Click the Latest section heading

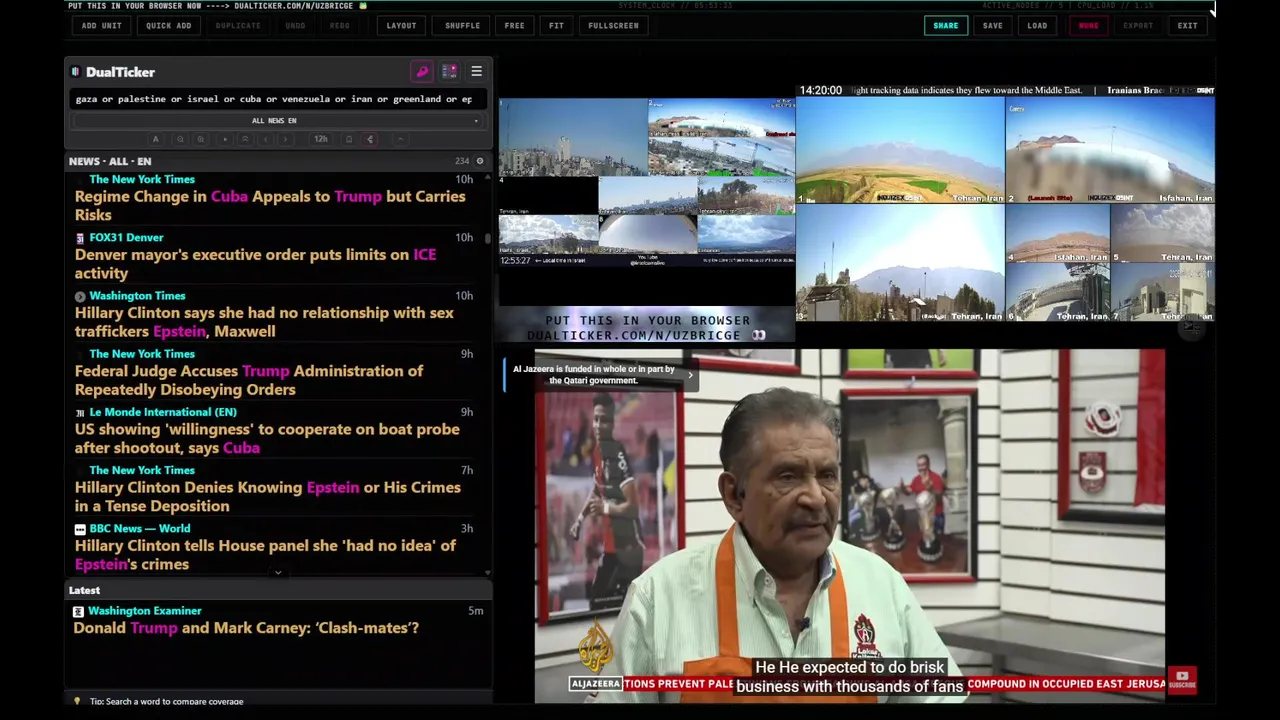(84, 590)
